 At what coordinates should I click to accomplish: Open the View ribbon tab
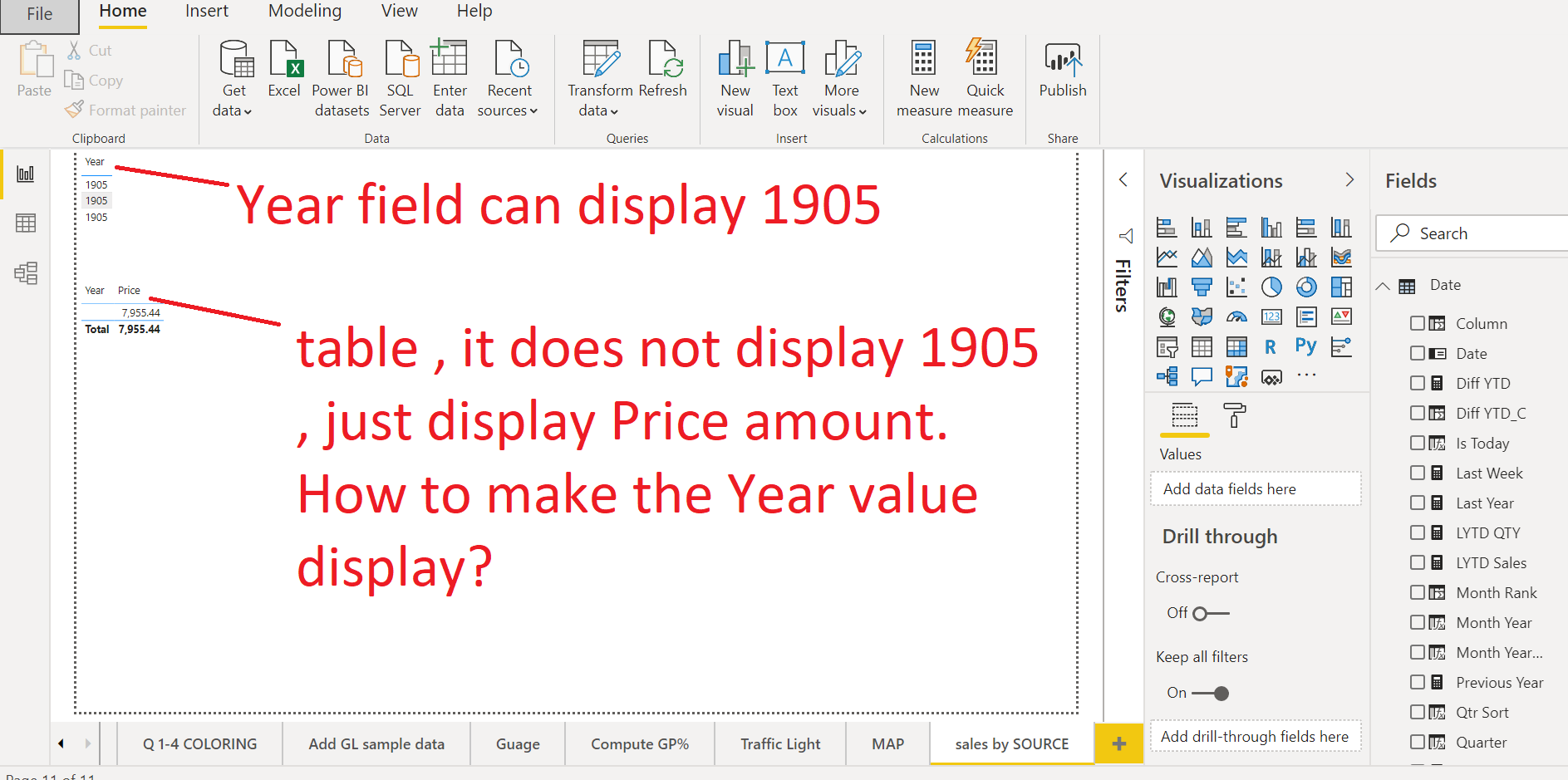pyautogui.click(x=400, y=12)
